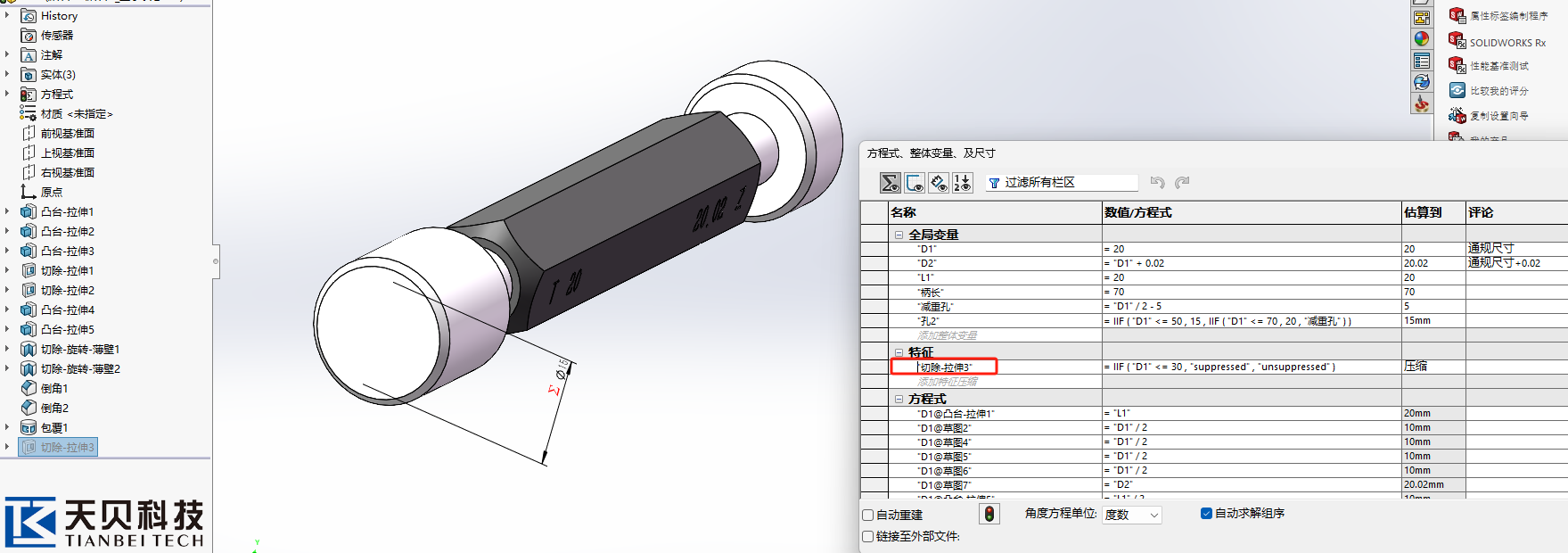
Task: Collapse the 全局变量 section
Action: (899, 235)
